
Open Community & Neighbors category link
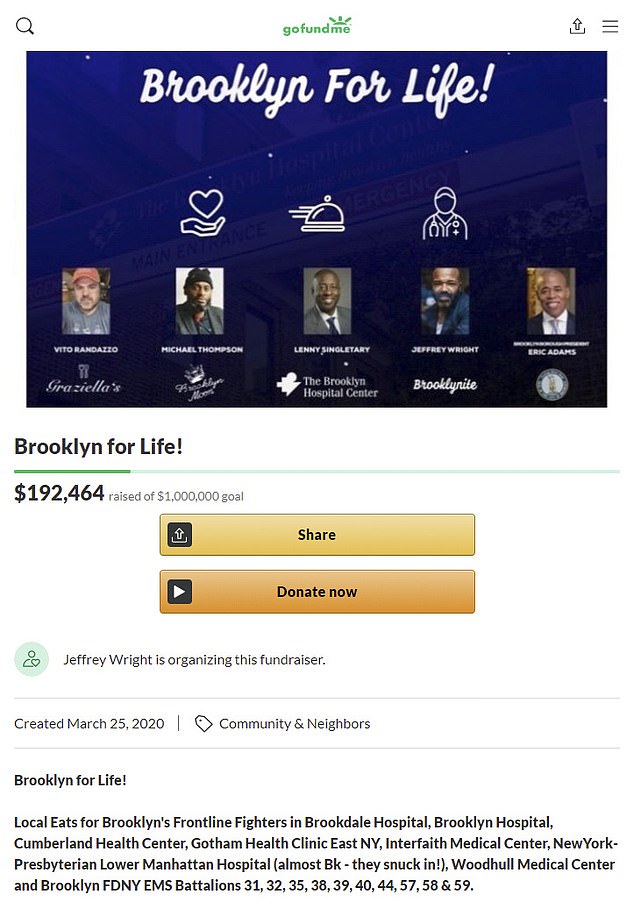point(295,724)
